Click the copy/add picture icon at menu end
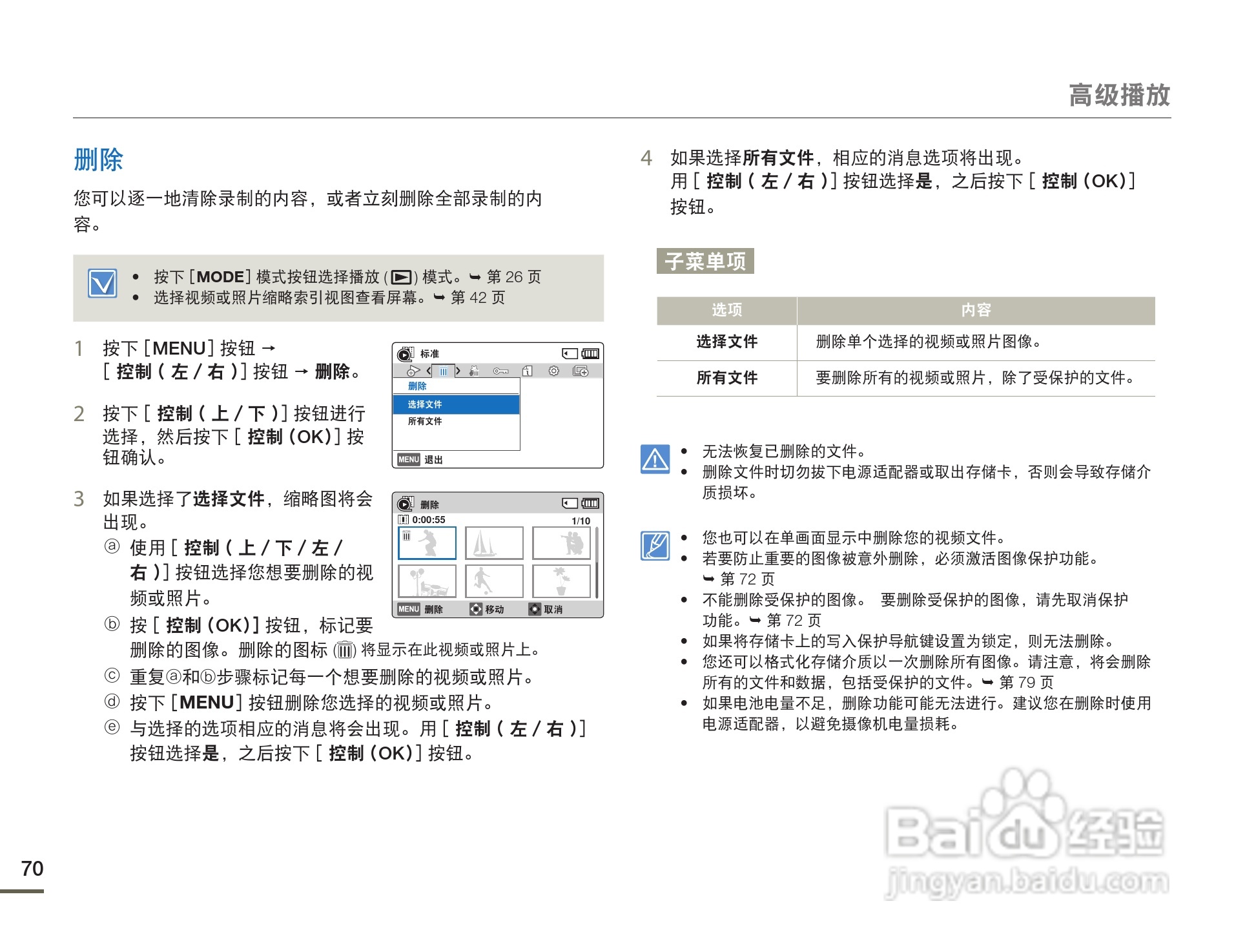The width and height of the screenshot is (1245, 952). tap(581, 371)
